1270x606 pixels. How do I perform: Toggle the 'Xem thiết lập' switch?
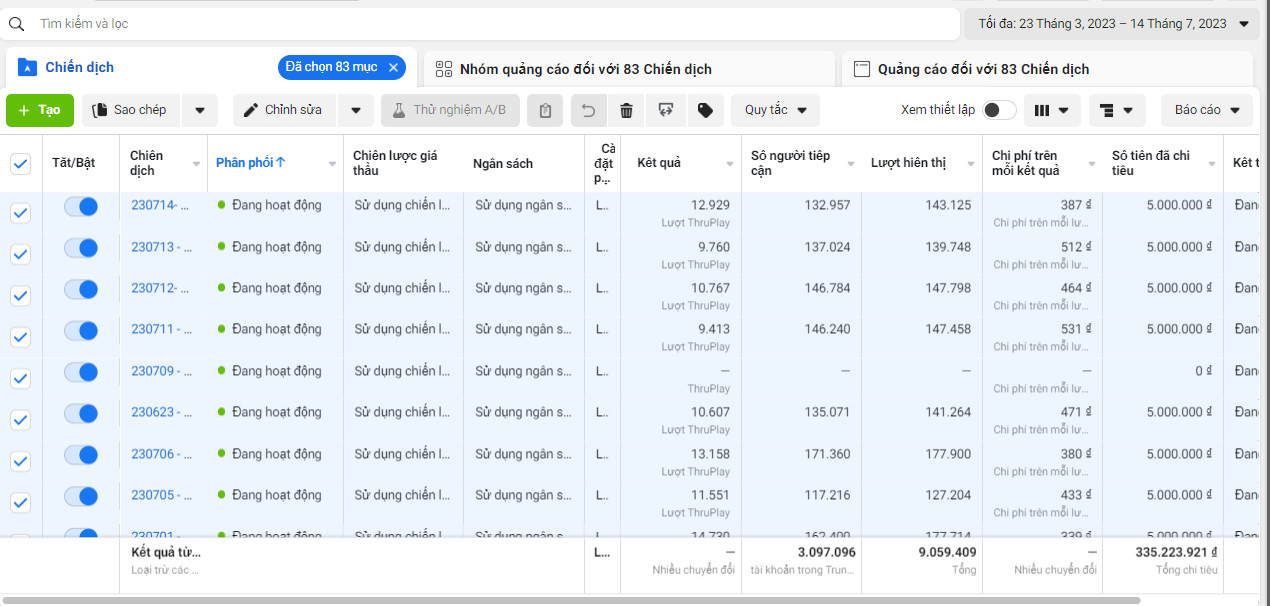[999, 110]
